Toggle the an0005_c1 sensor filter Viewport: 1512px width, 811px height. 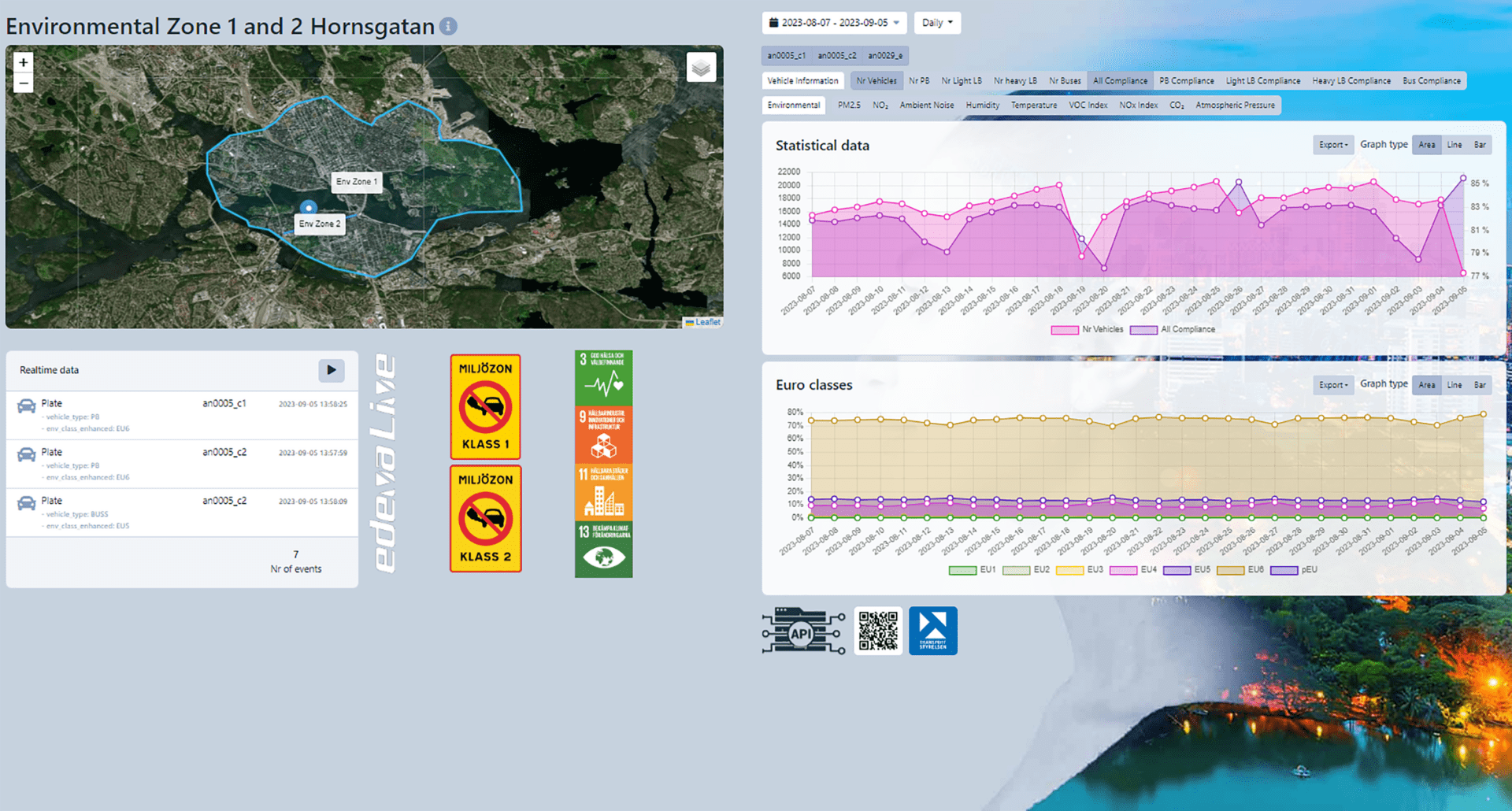click(x=786, y=56)
